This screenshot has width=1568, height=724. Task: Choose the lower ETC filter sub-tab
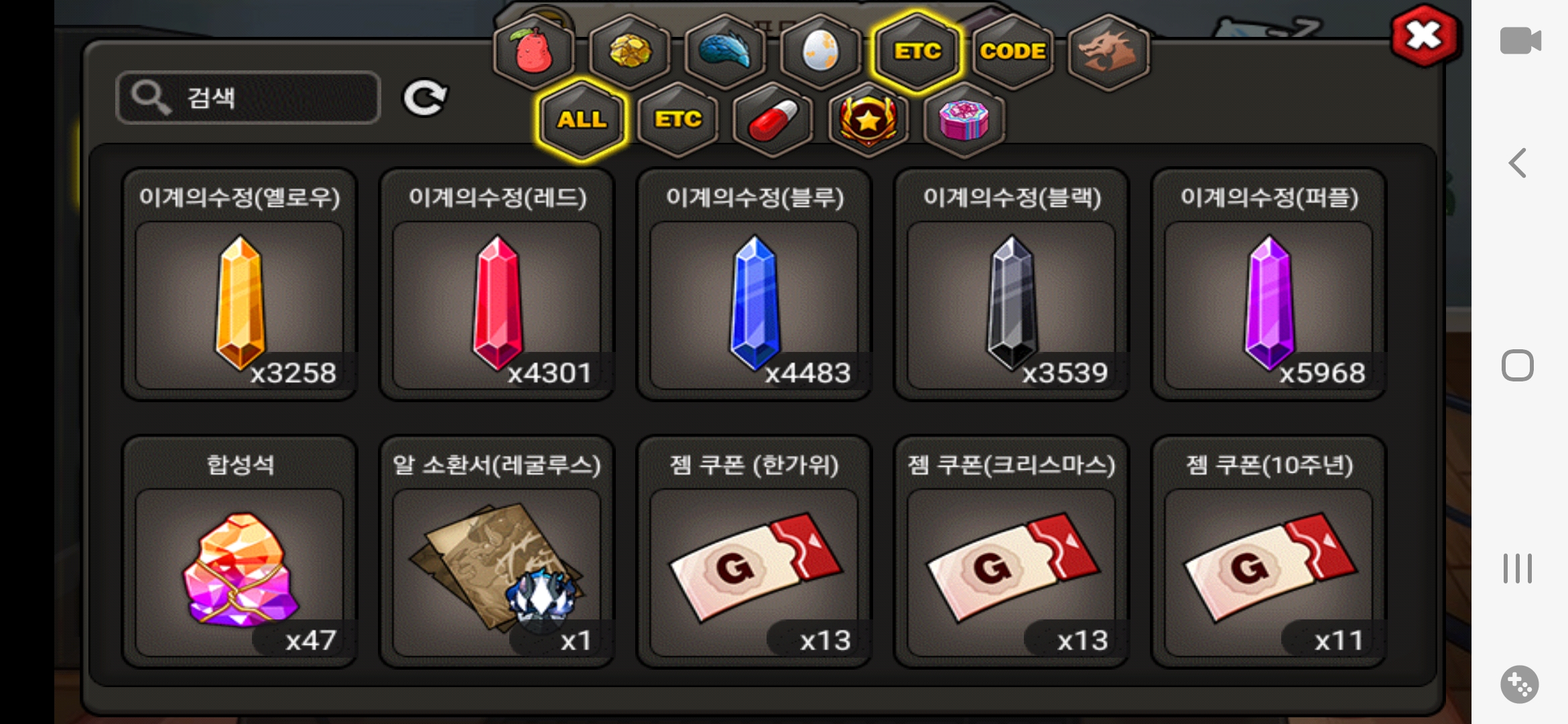pos(677,120)
